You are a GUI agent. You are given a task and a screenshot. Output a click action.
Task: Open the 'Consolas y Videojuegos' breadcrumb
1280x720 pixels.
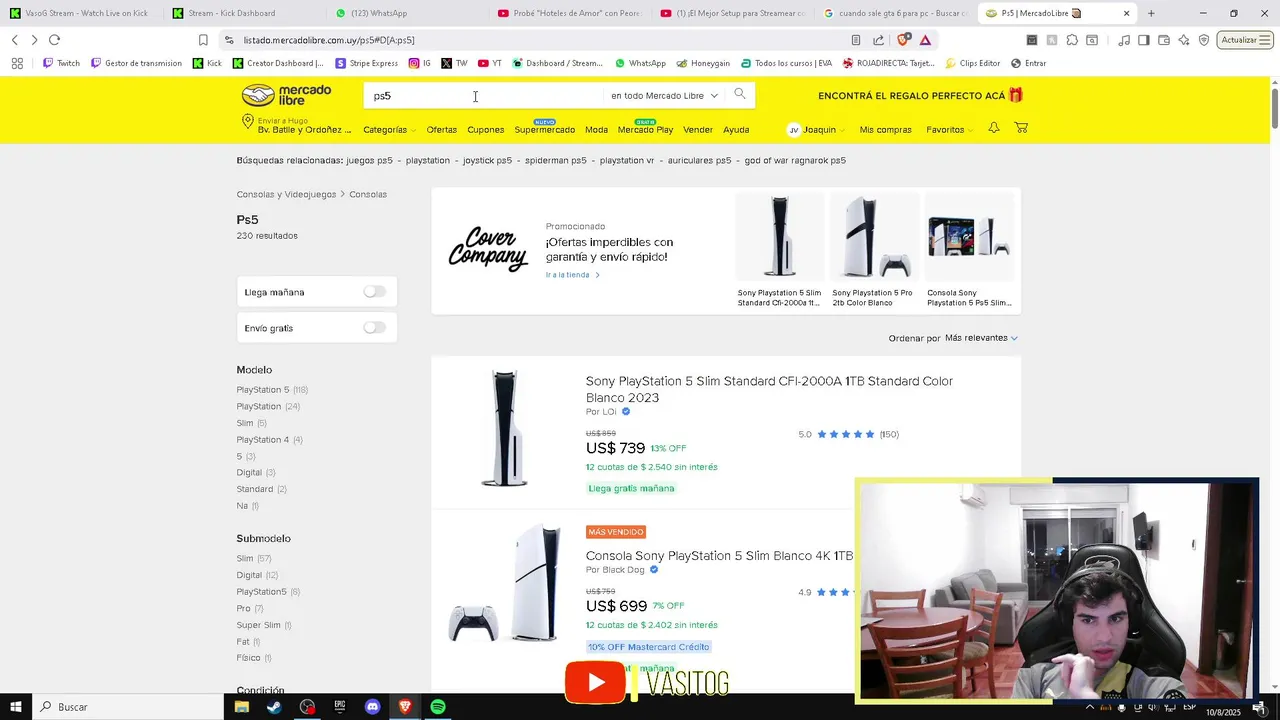(x=286, y=194)
